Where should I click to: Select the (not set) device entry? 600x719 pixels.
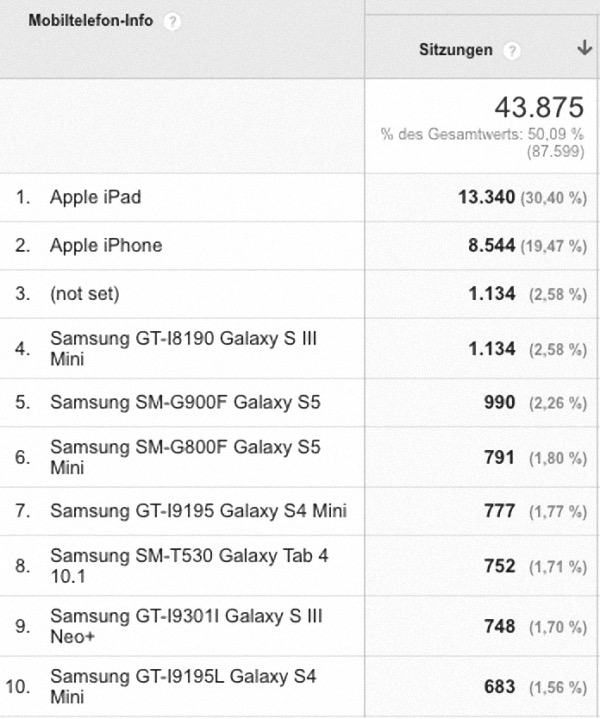pyautogui.click(x=84, y=293)
